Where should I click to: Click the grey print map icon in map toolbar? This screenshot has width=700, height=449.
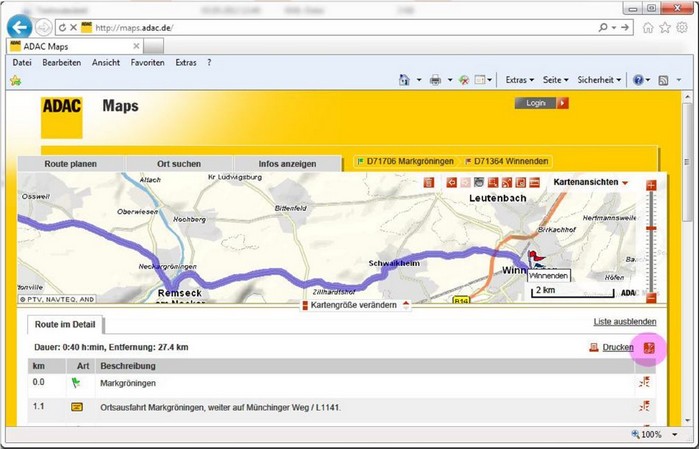coord(479,182)
